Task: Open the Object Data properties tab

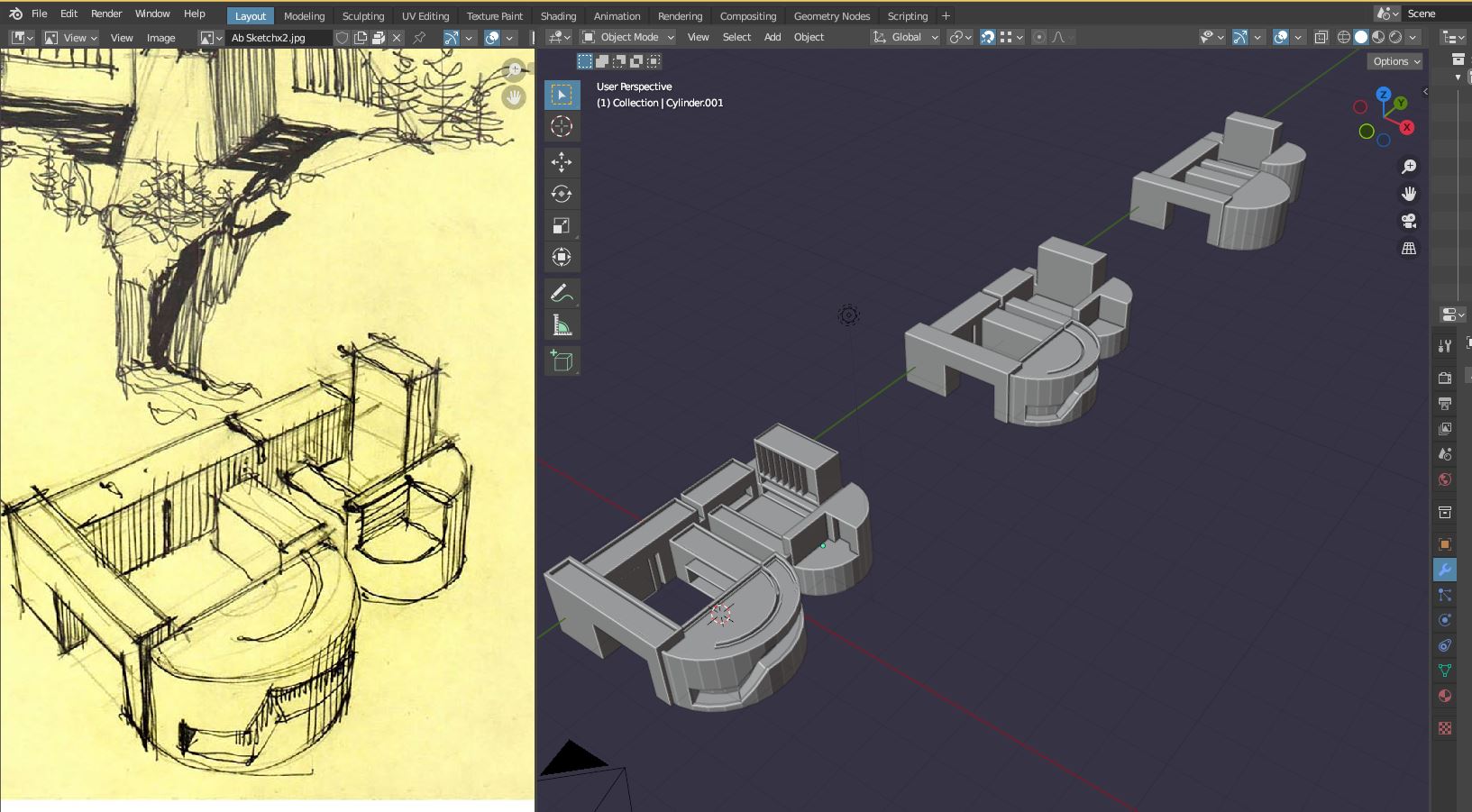Action: click(1445, 671)
